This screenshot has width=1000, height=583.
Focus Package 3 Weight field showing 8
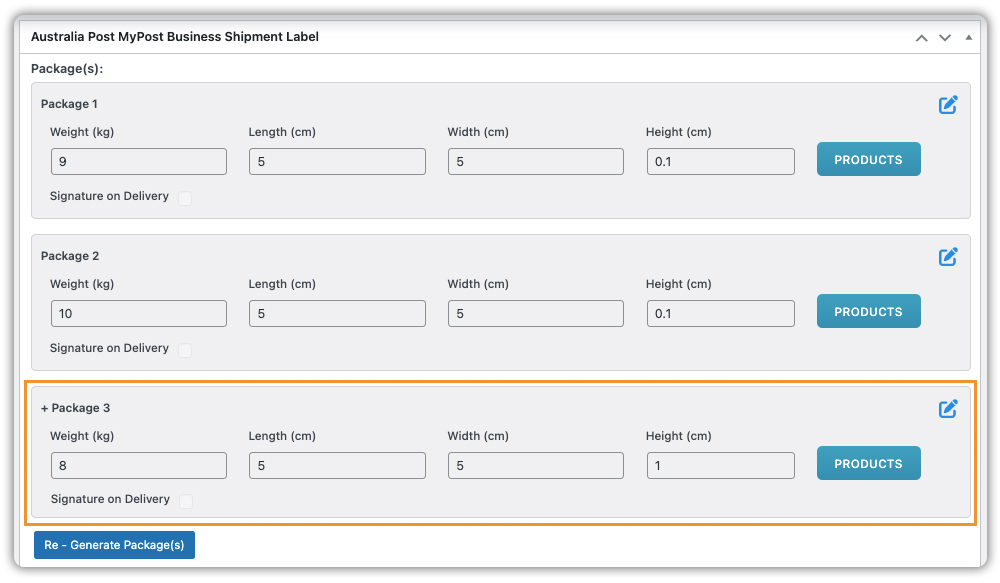(138, 465)
